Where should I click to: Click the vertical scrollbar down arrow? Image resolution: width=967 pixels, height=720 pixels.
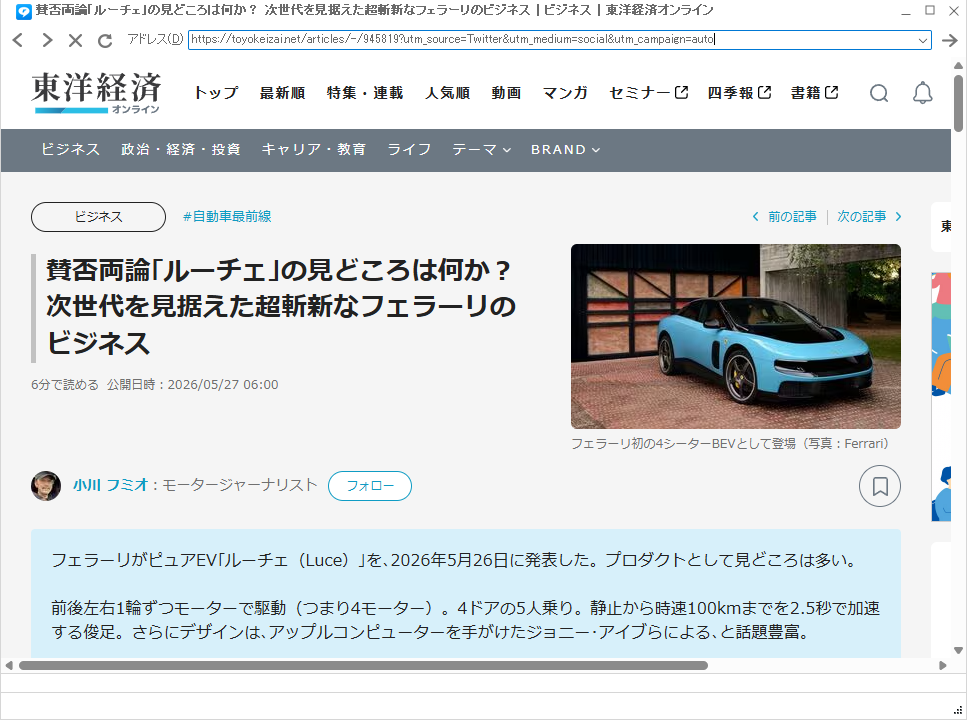coord(958,650)
